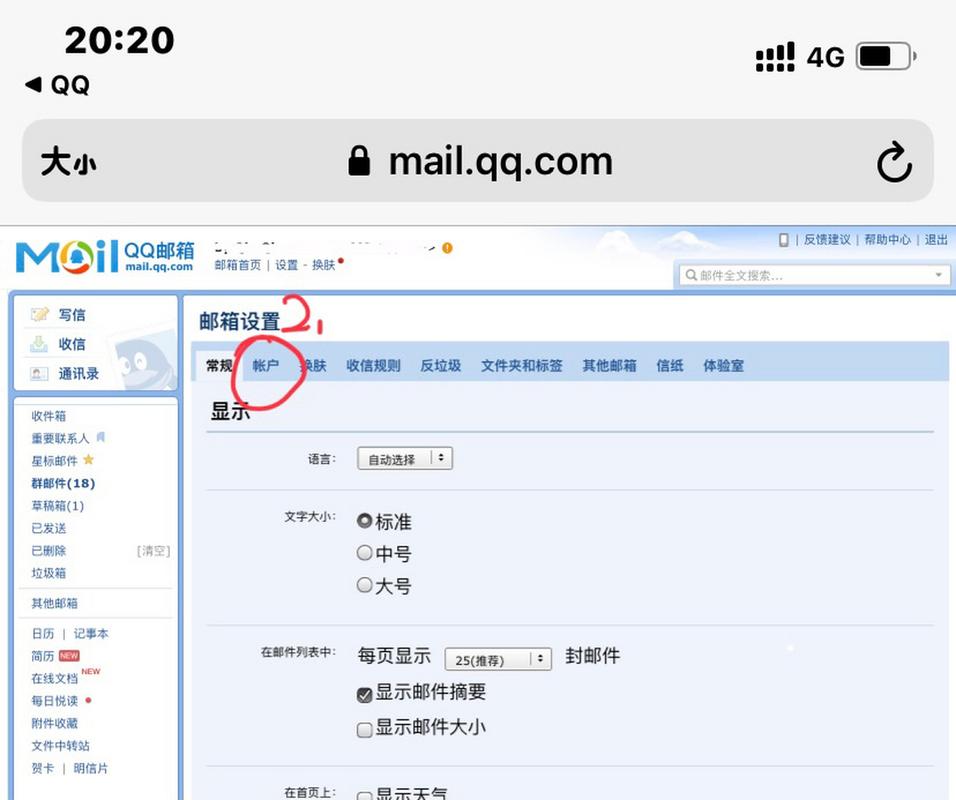Click the 邮件全文搜索 search field
Image resolution: width=956 pixels, height=800 pixels.
pos(815,275)
